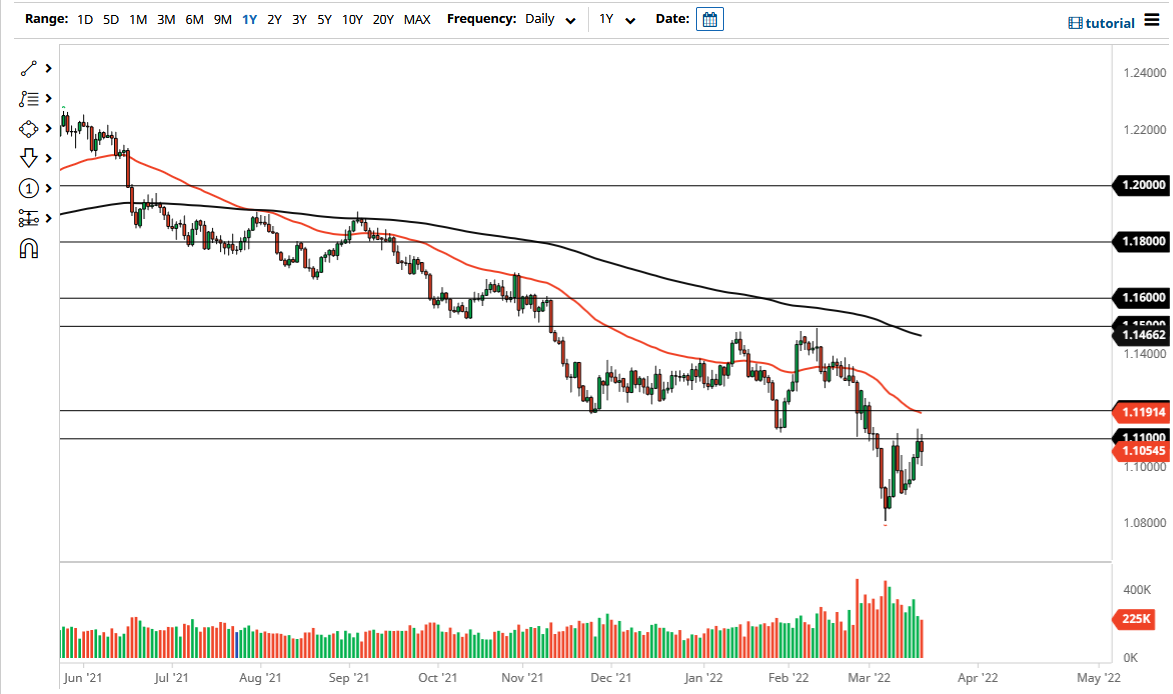
Task: Switch chart range to 6M
Action: tap(194, 18)
